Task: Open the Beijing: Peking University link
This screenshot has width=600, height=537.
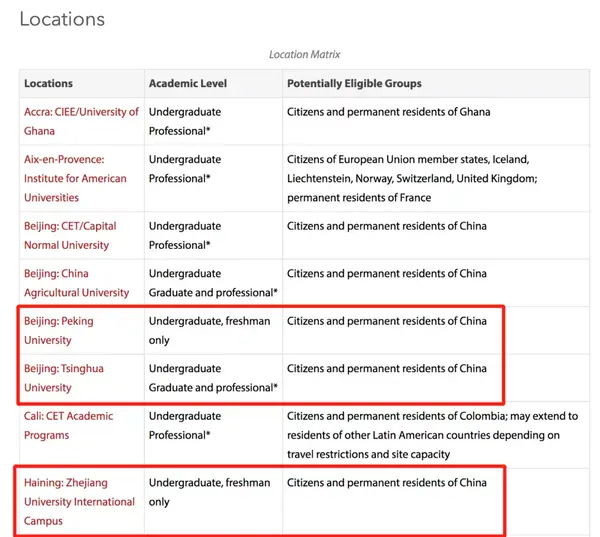Action: [59, 330]
